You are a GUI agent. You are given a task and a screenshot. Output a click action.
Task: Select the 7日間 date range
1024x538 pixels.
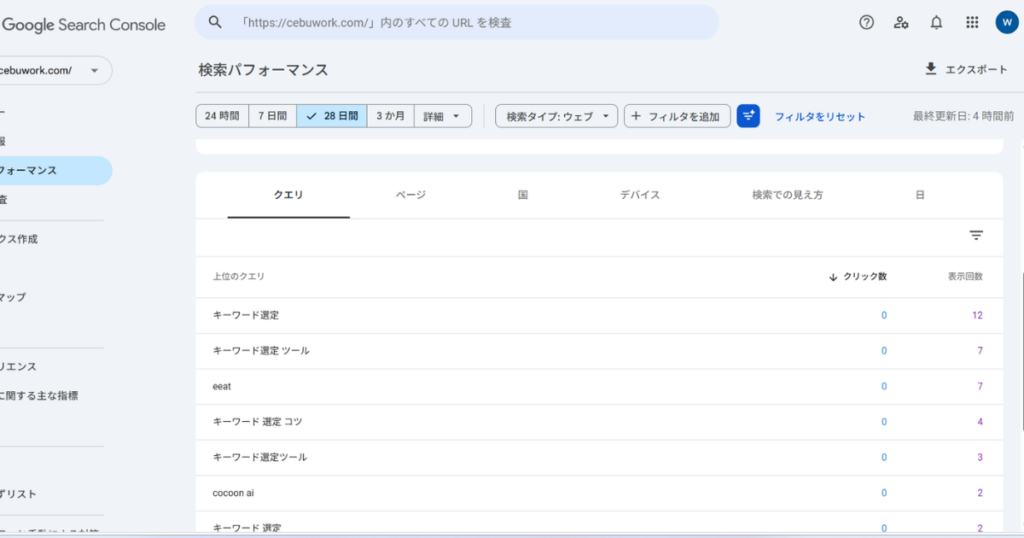272,116
